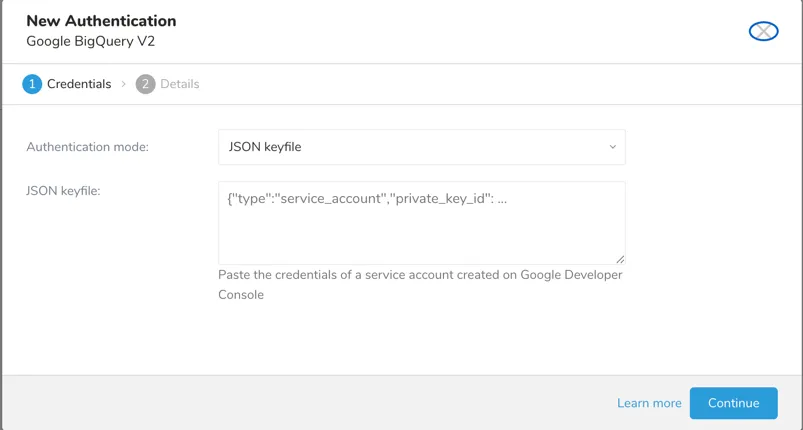
Task: Click the step 2 circle icon
Action: click(x=145, y=84)
